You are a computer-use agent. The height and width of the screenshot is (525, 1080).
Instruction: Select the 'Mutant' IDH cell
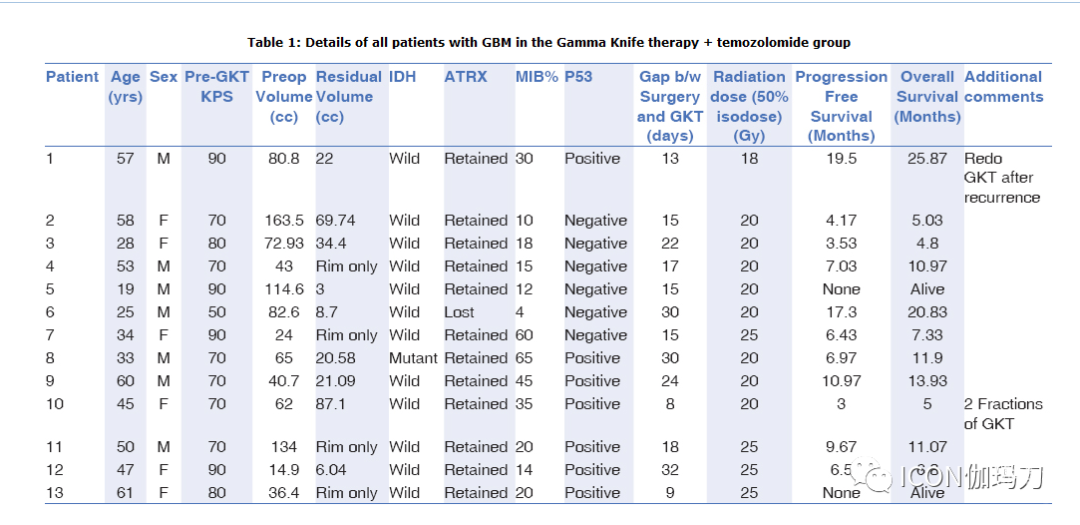click(413, 358)
